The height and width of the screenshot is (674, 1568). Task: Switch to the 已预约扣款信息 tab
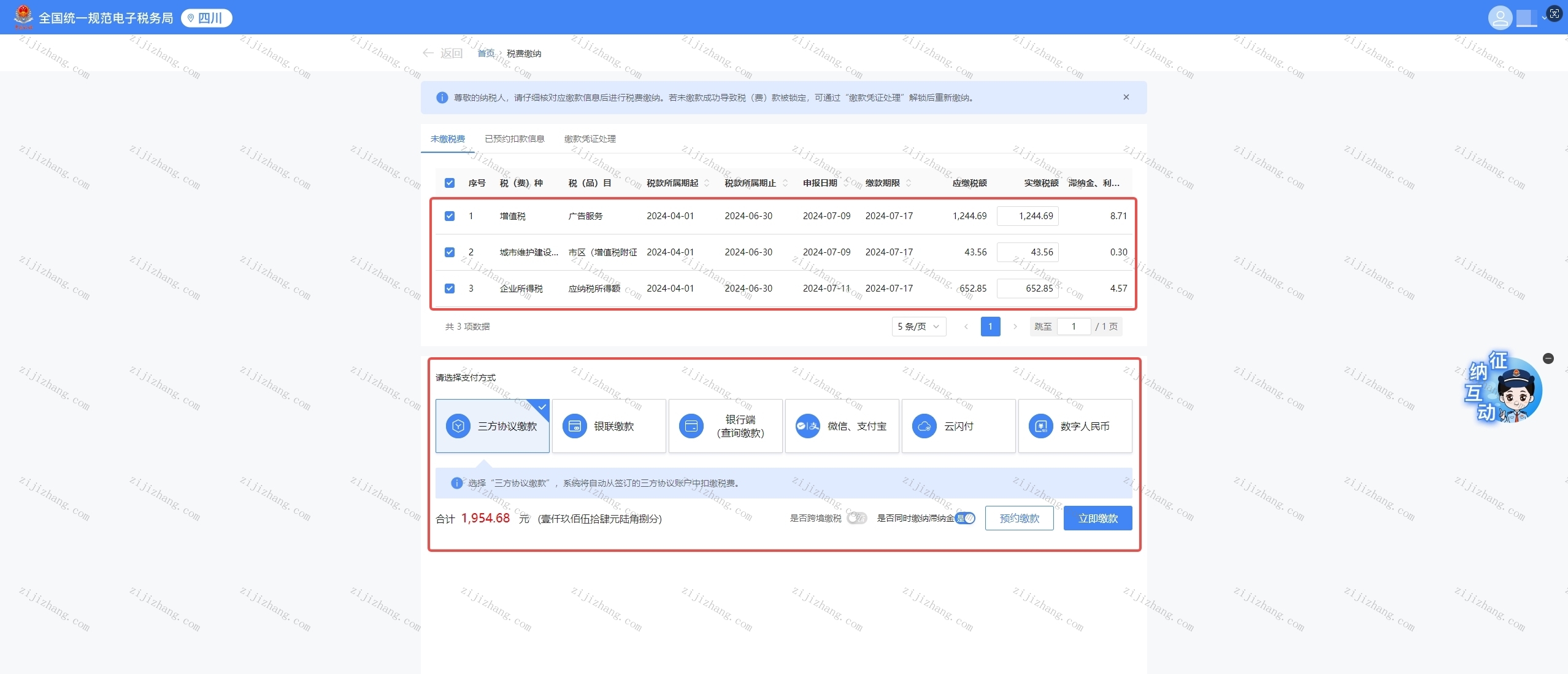click(514, 139)
